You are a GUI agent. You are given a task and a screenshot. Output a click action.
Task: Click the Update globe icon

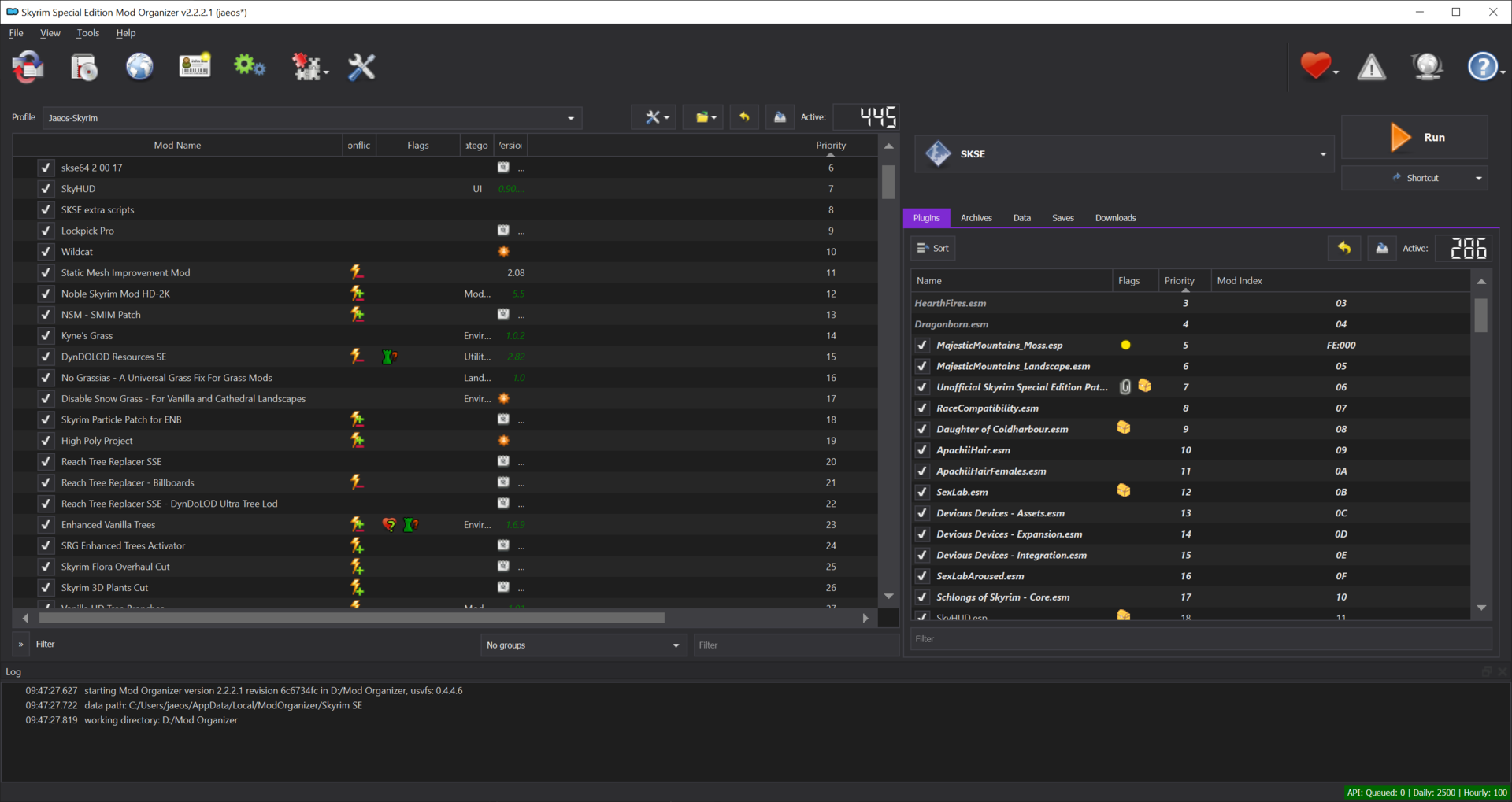click(x=1427, y=67)
